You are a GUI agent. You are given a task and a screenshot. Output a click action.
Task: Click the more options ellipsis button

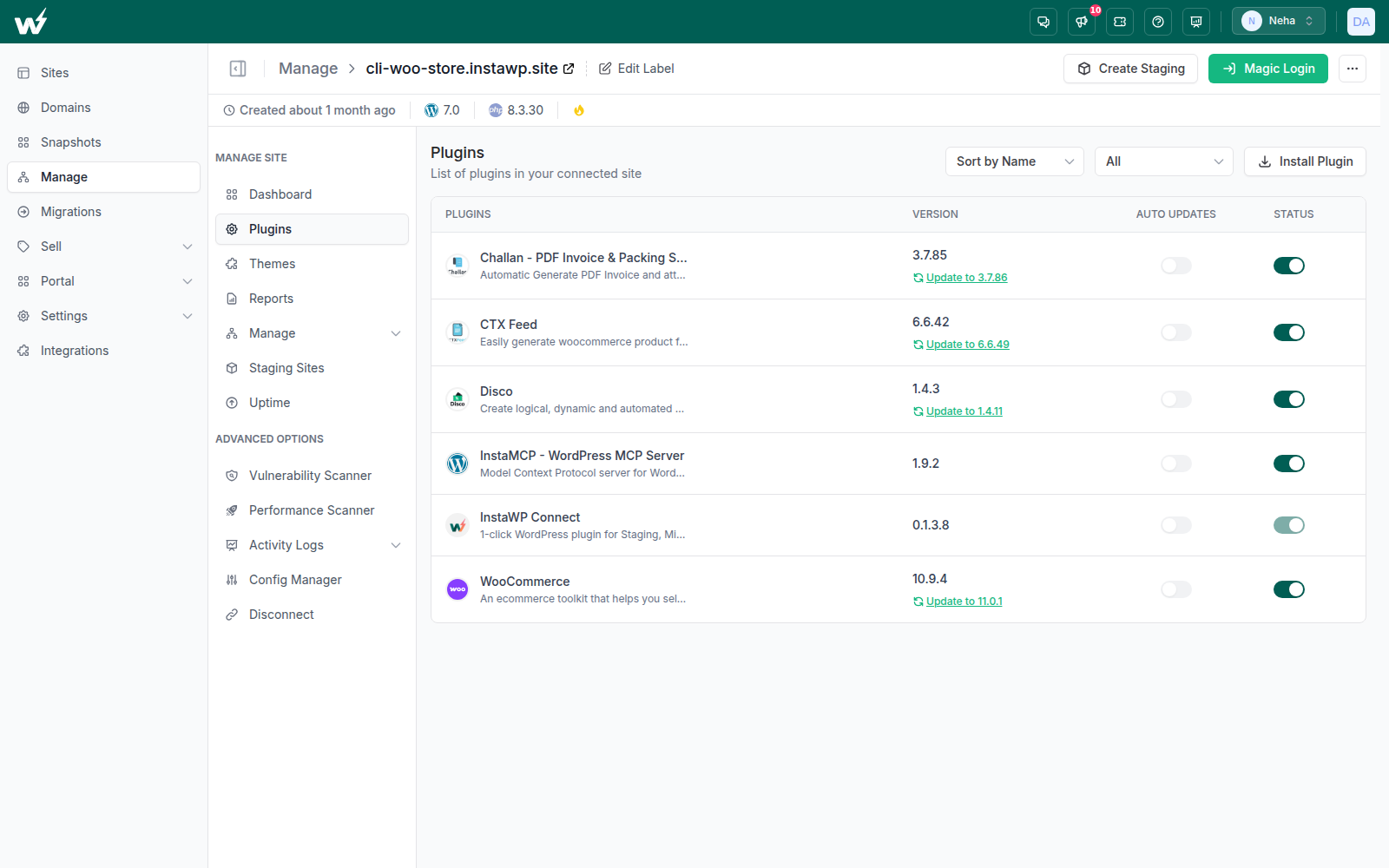(1353, 69)
